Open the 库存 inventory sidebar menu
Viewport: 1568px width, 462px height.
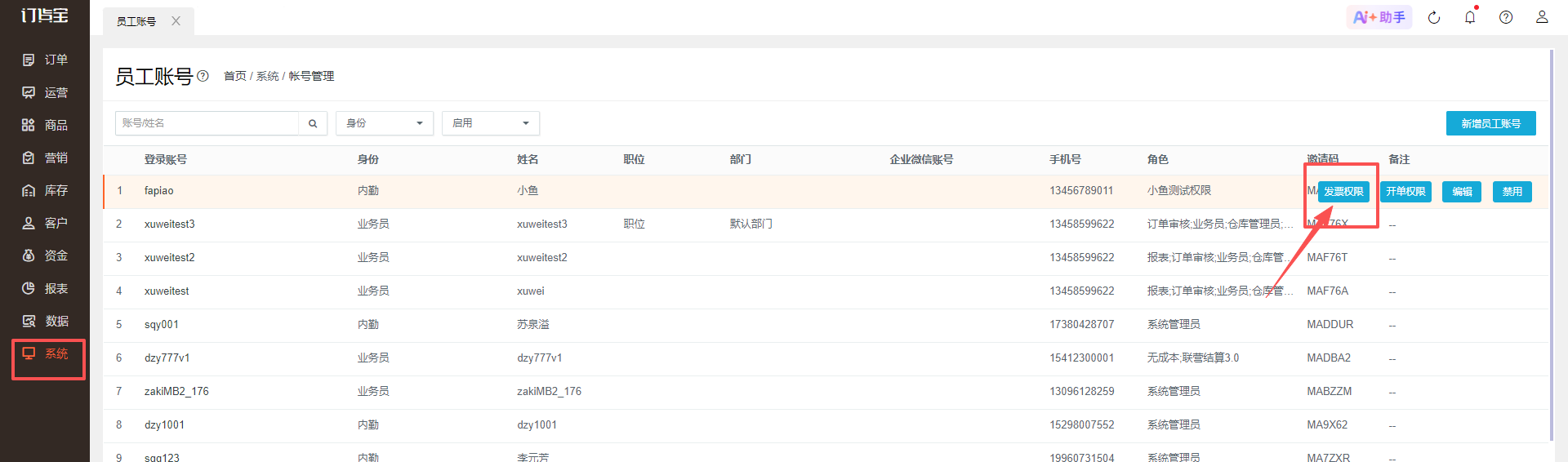tap(45, 190)
